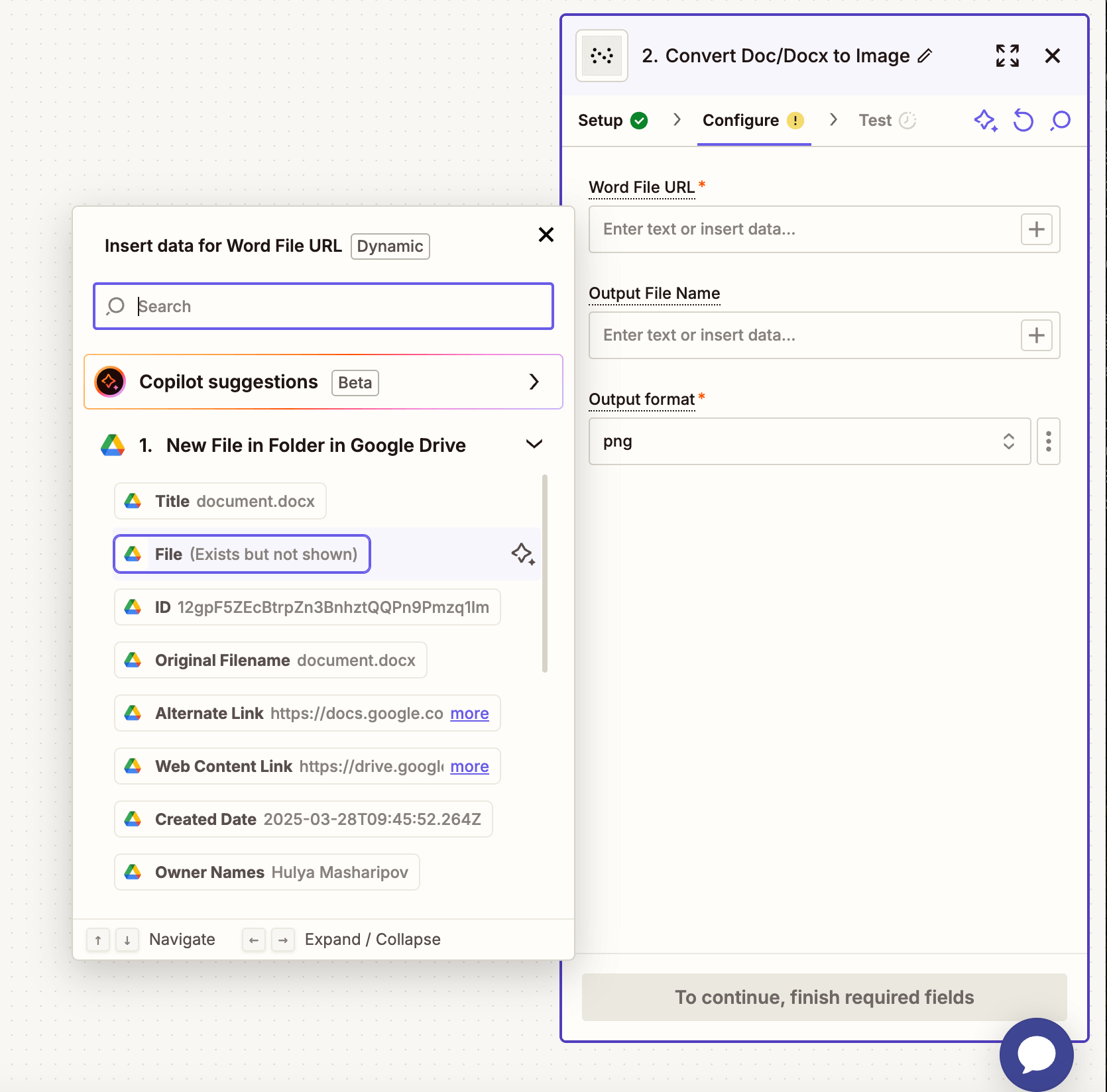Click 'more' link on Alternate Link
Viewport: 1107px width, 1092px height.
pos(469,714)
